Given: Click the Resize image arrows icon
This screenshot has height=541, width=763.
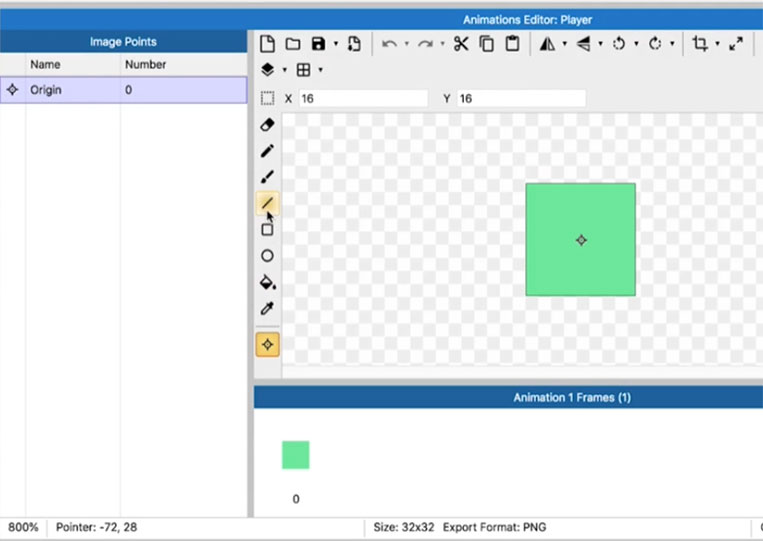Looking at the screenshot, I should 736,44.
